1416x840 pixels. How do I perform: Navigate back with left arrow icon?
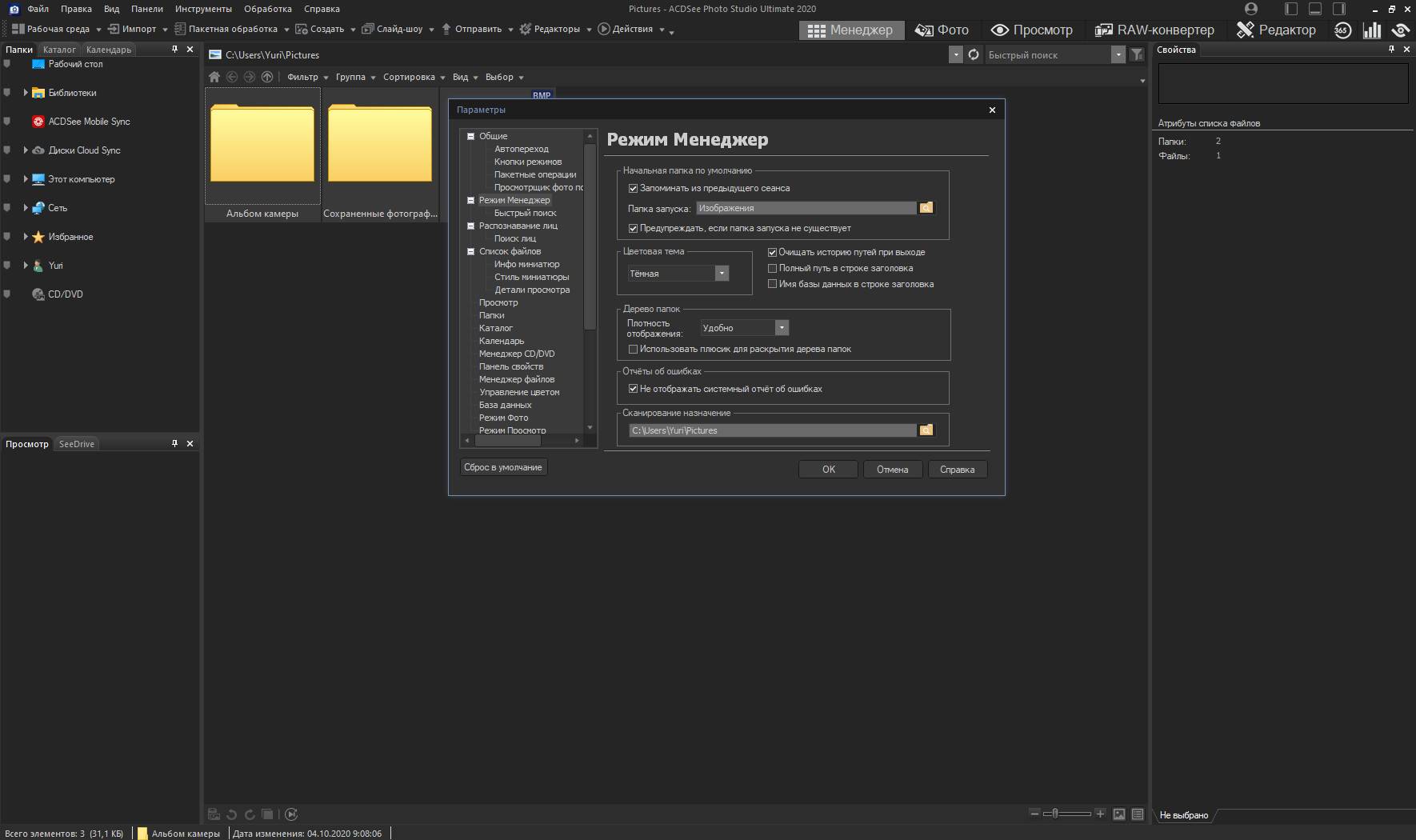pyautogui.click(x=232, y=77)
